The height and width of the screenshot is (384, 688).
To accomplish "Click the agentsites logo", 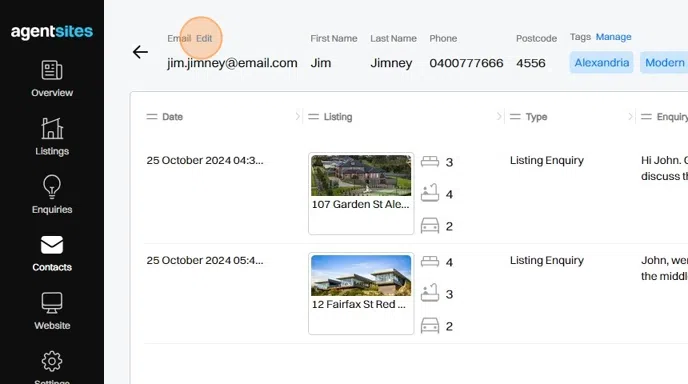I will click(x=52, y=32).
